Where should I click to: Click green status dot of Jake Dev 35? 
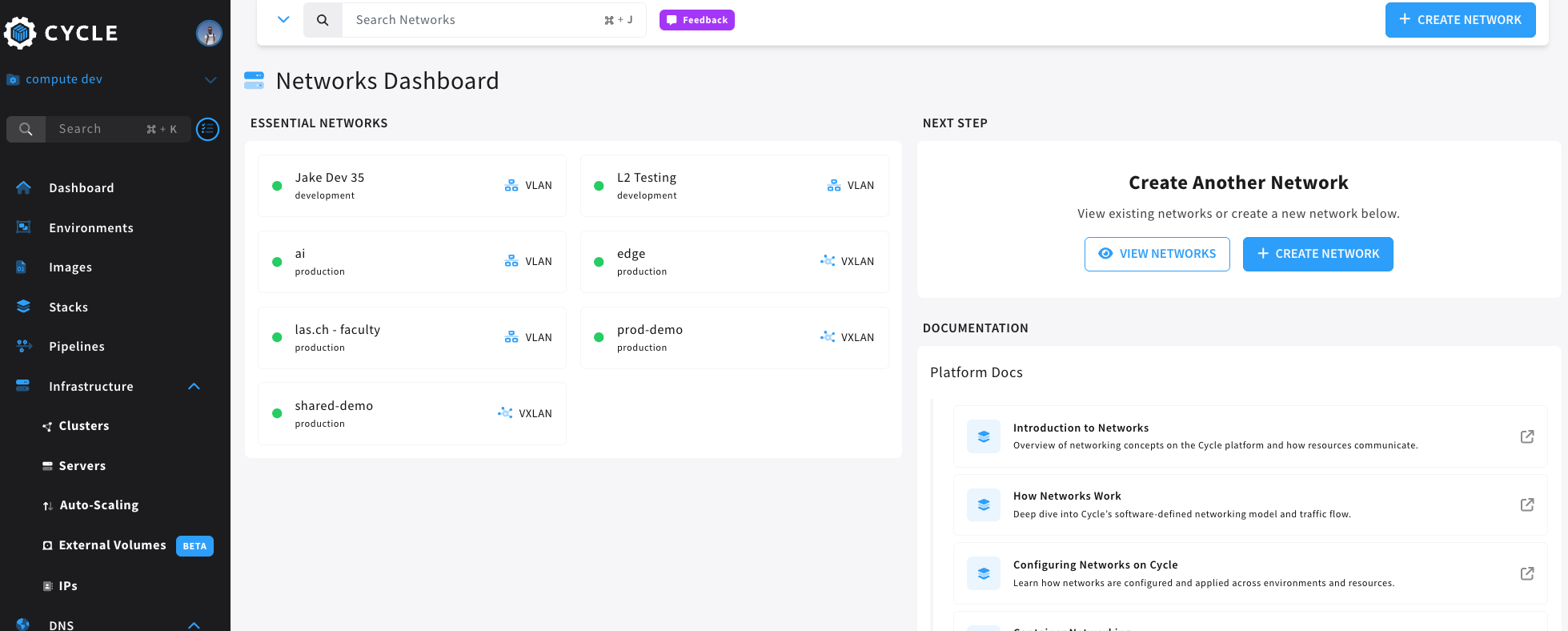(x=277, y=186)
